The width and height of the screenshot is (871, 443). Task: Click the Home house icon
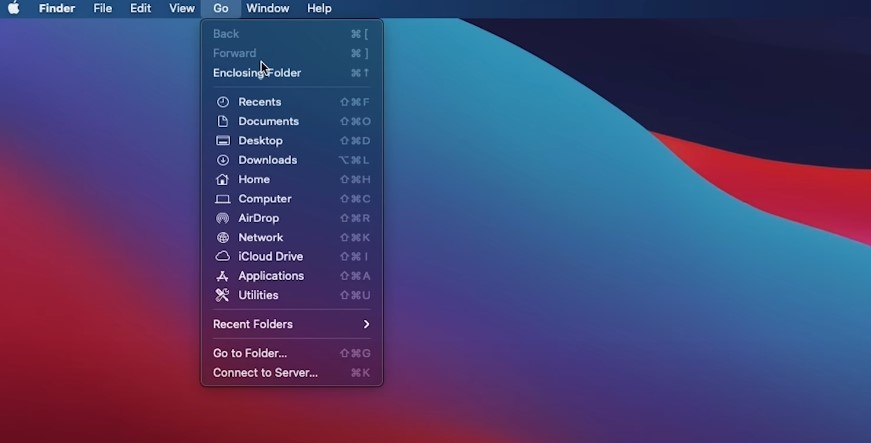click(x=223, y=179)
